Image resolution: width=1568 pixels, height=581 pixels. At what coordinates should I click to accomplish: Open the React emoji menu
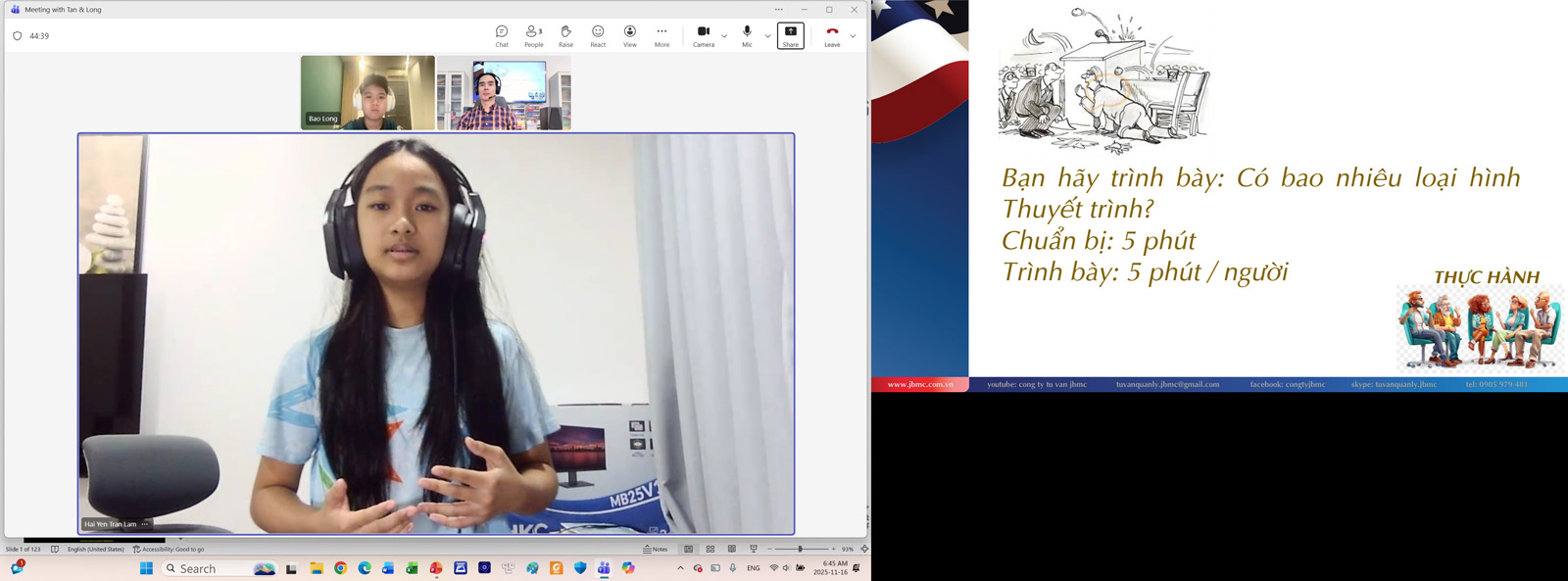[598, 35]
